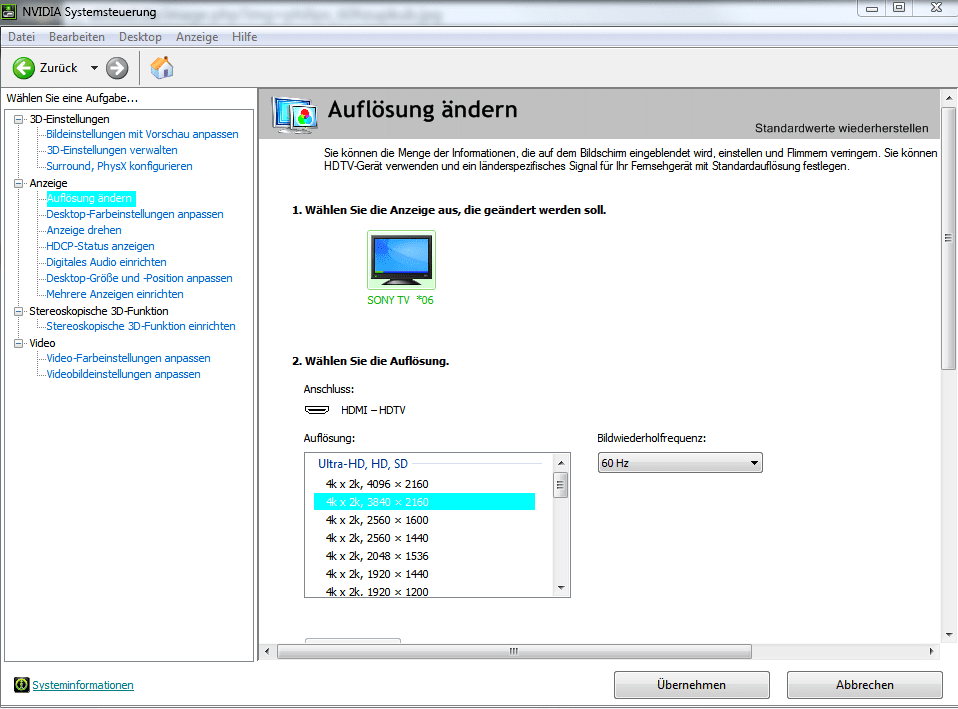This screenshot has height=709, width=958.
Task: Click the resolution list scroll down arrow
Action: [561, 588]
